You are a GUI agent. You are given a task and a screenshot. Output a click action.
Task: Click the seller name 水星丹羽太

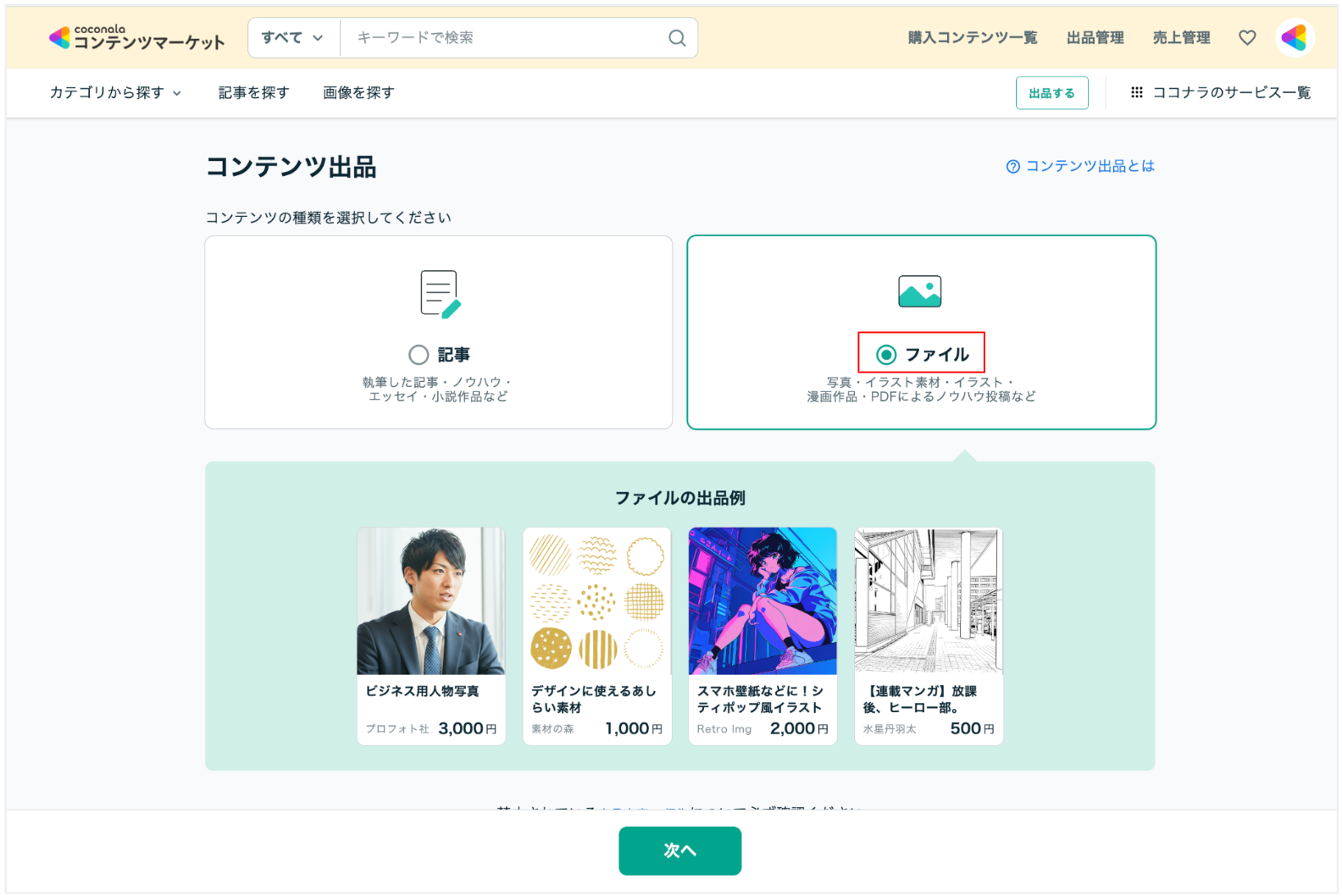890,729
